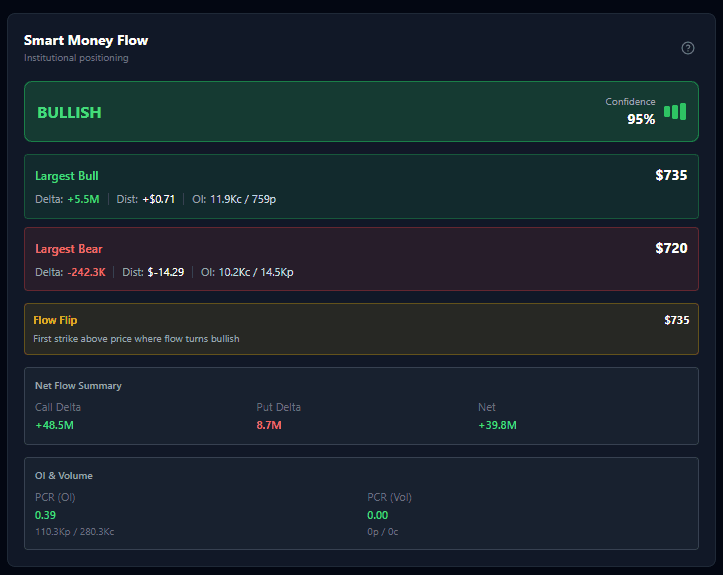Click the 8.7M put delta value

point(269,425)
